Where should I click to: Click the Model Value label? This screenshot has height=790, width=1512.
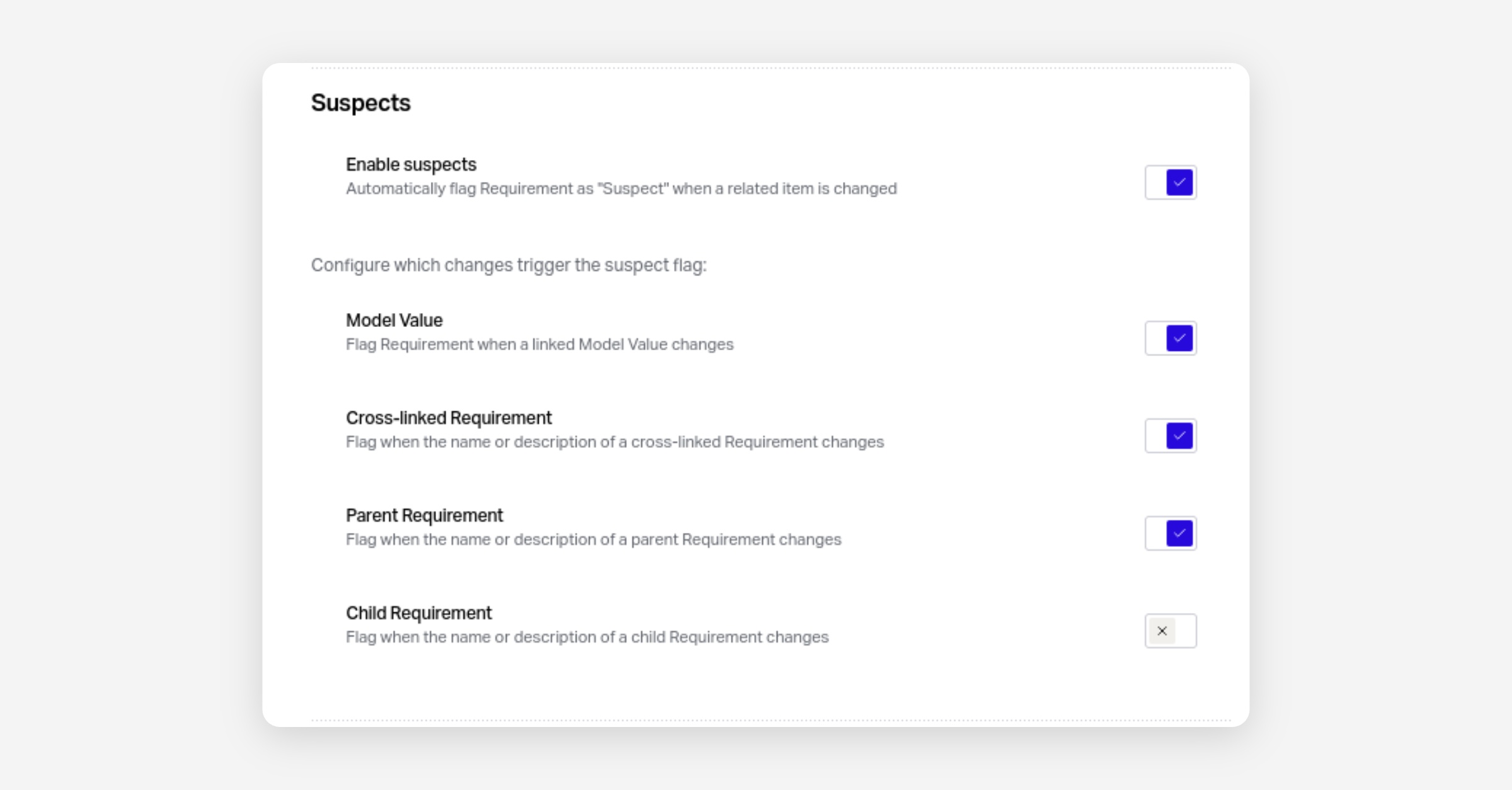(x=394, y=320)
